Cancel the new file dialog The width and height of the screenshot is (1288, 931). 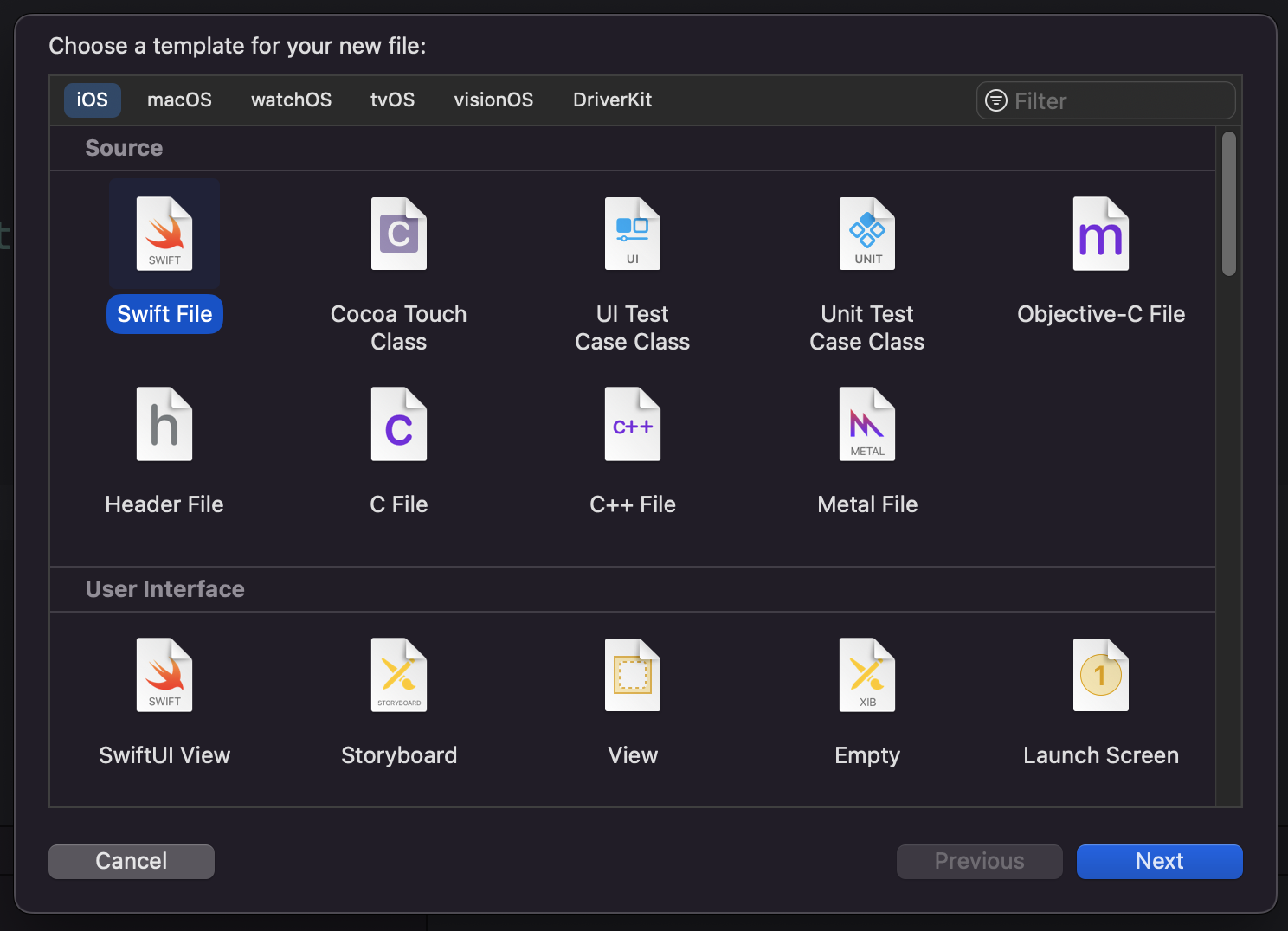pos(132,861)
